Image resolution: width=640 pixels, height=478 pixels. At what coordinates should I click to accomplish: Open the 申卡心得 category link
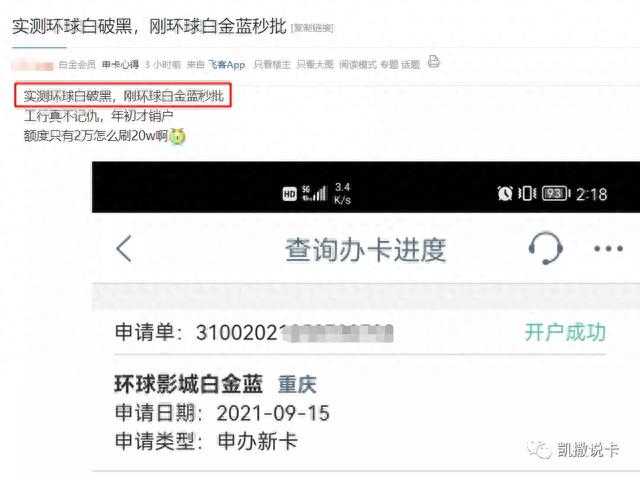(120, 64)
